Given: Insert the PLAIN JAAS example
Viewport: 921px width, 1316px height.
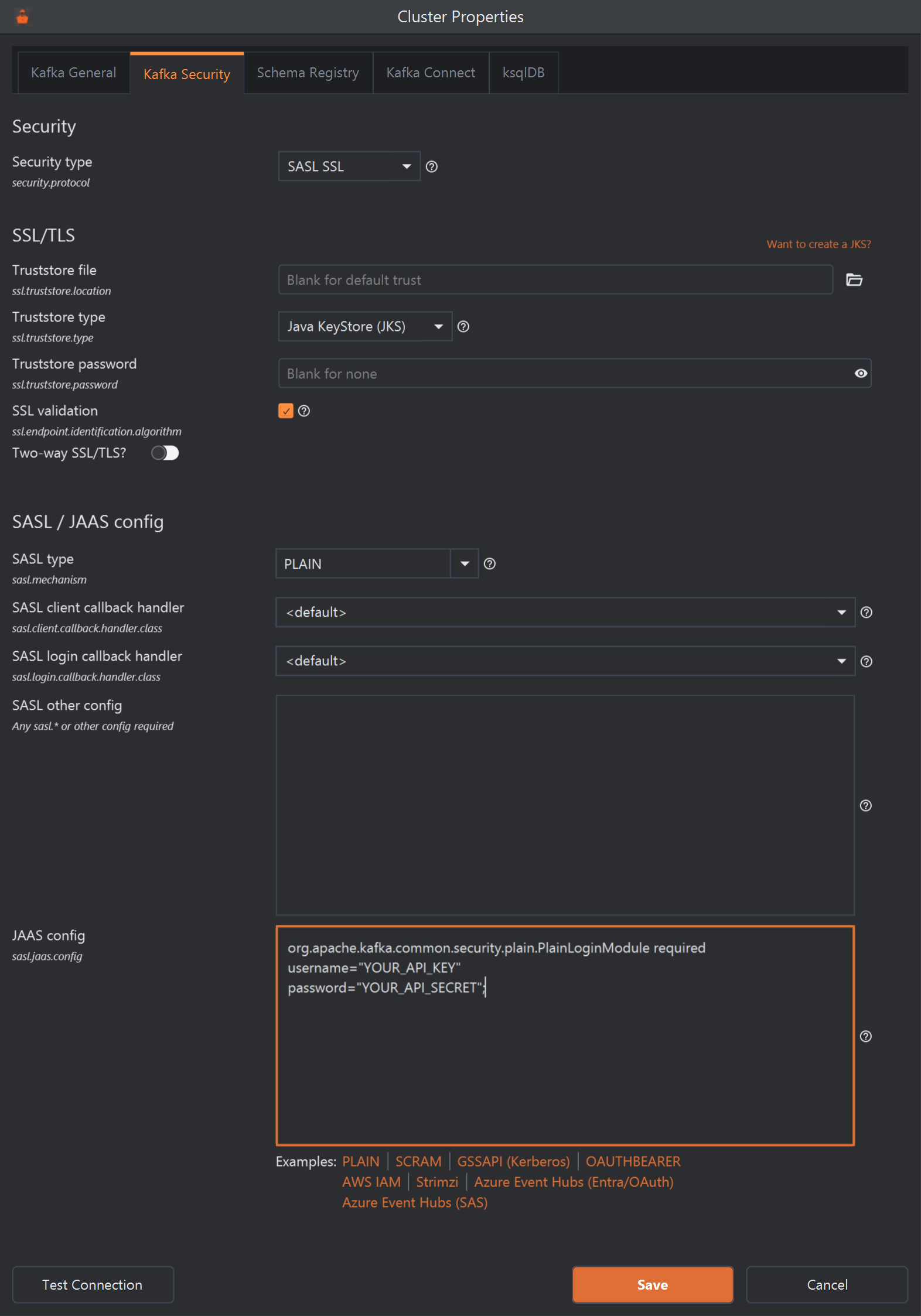Looking at the screenshot, I should click(x=361, y=1161).
